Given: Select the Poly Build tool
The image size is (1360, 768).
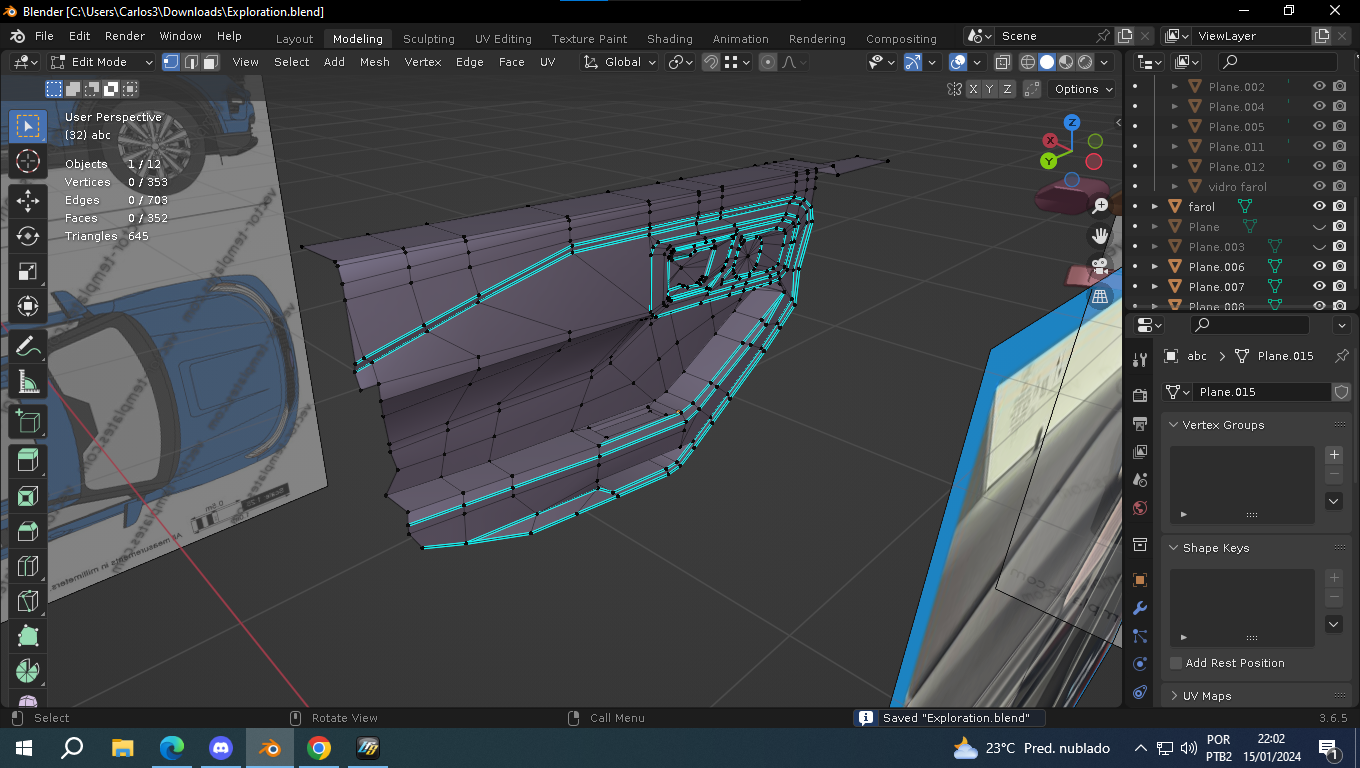Looking at the screenshot, I should click(28, 636).
